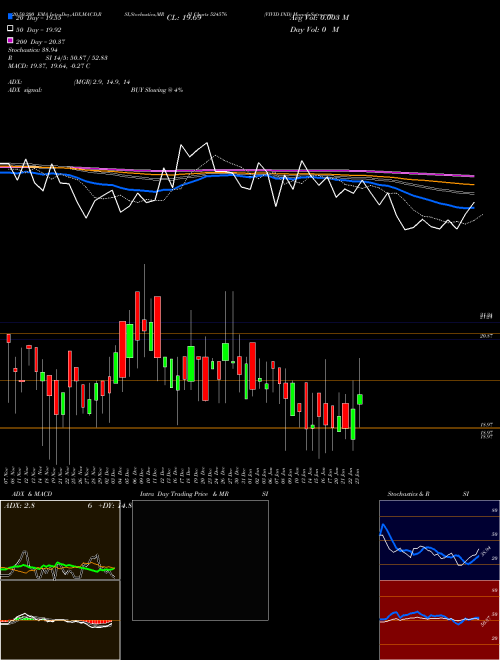Viewport: 500px width, 660px height.
Task: Click the '07 Nov' date axis label
Action: pyautogui.click(x=8, y=476)
